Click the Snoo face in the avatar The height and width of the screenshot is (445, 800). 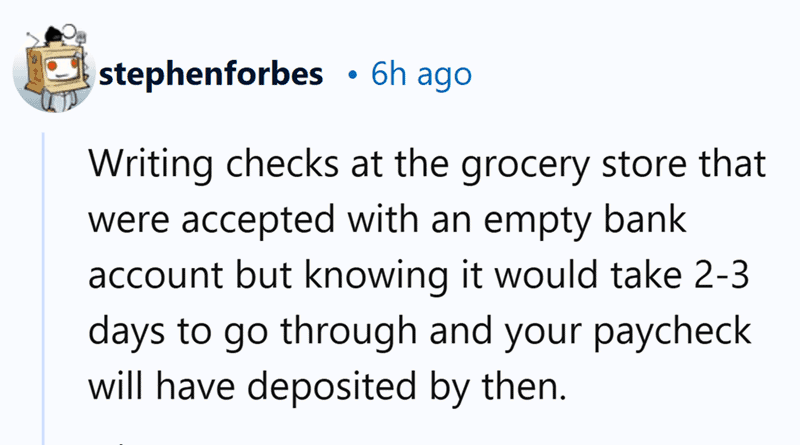pyautogui.click(x=61, y=70)
